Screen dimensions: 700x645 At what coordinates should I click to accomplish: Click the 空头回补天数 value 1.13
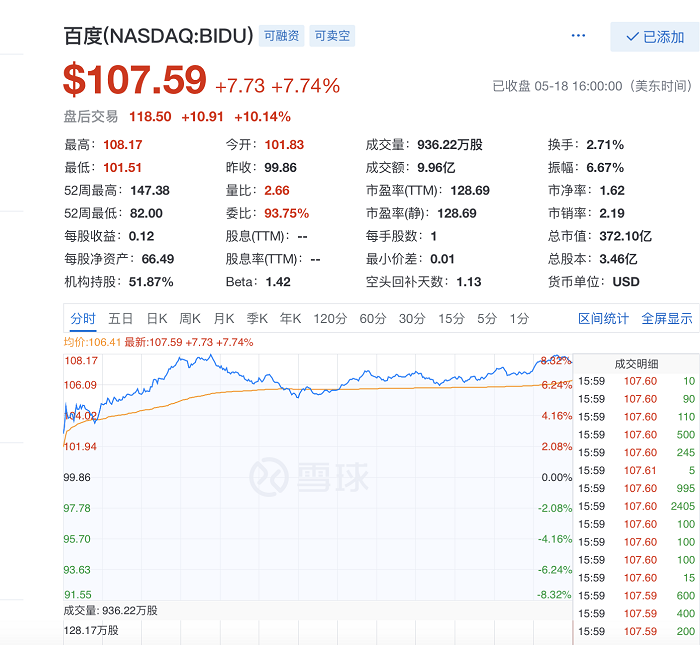pos(469,282)
